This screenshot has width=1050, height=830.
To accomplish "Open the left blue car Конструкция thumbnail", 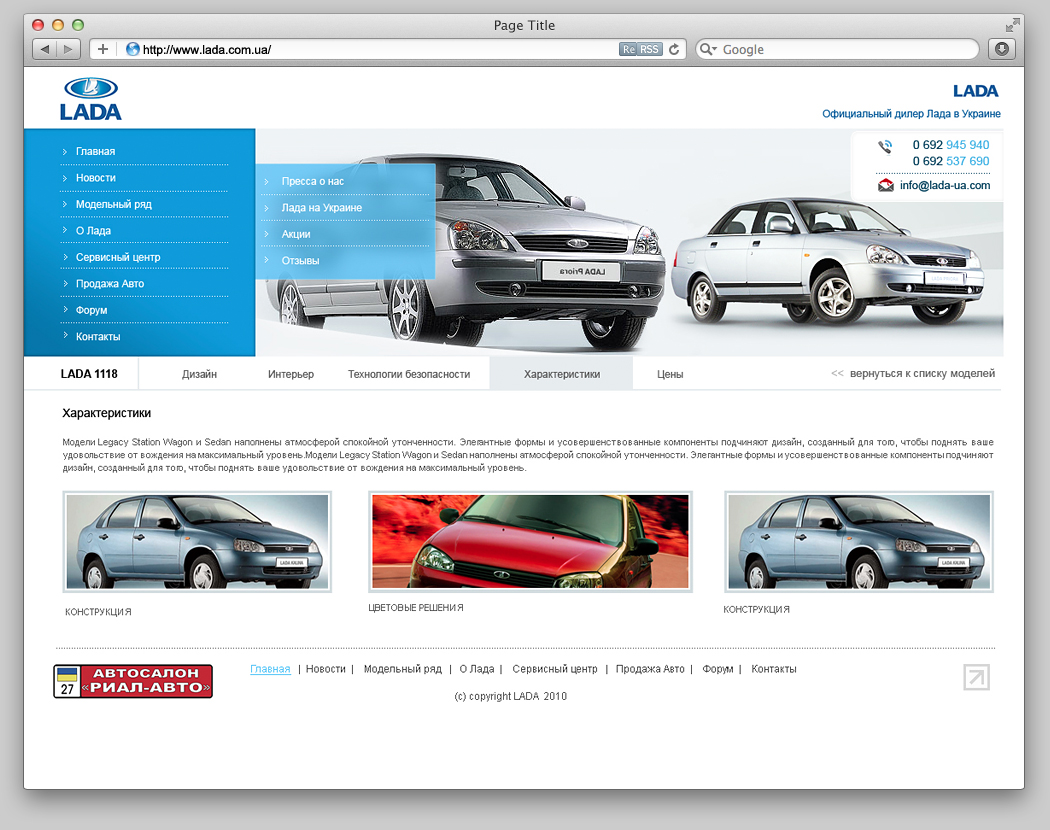I will coord(198,542).
